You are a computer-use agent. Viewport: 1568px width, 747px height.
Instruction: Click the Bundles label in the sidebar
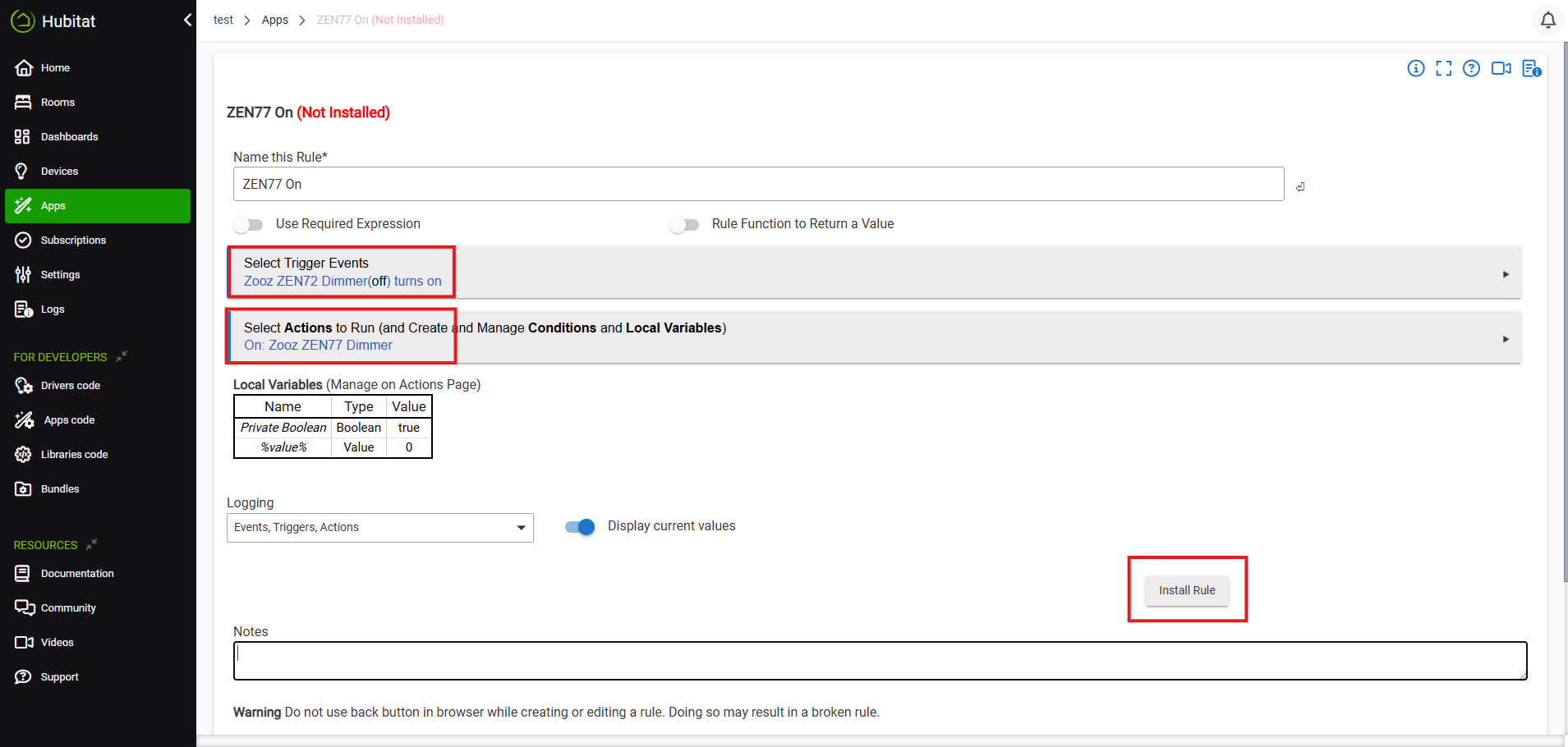click(x=60, y=489)
